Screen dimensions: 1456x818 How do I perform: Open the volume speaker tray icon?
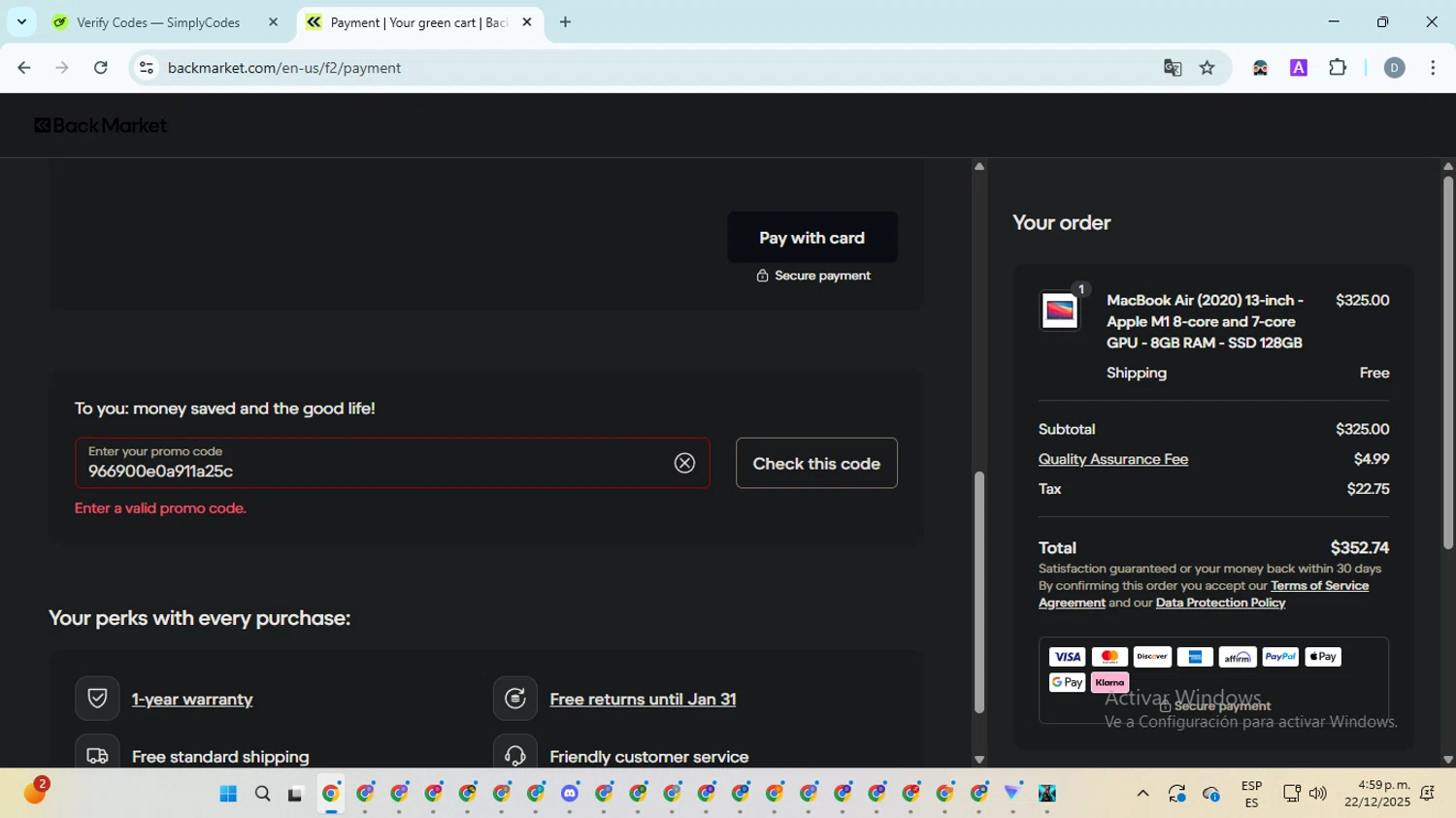[x=1317, y=794]
